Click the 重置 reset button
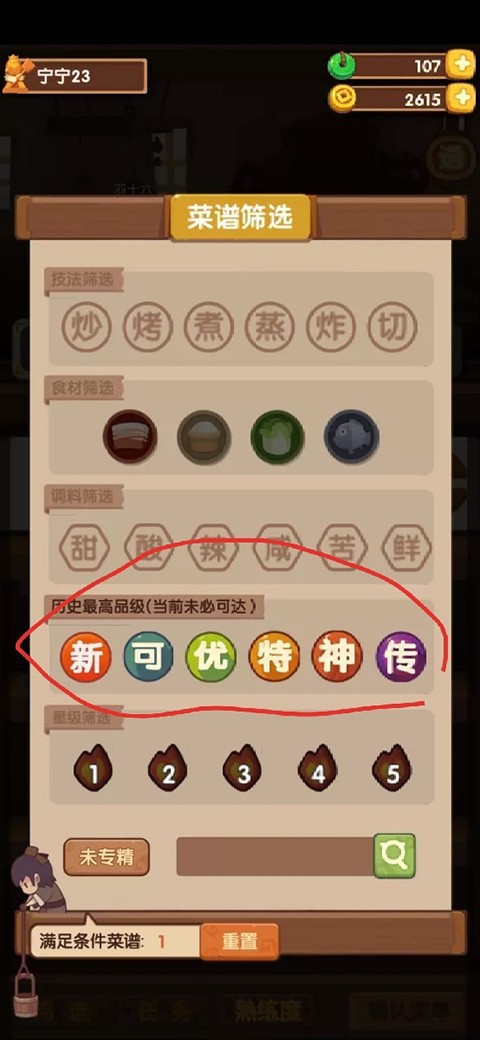The width and height of the screenshot is (480, 1040). [239, 941]
